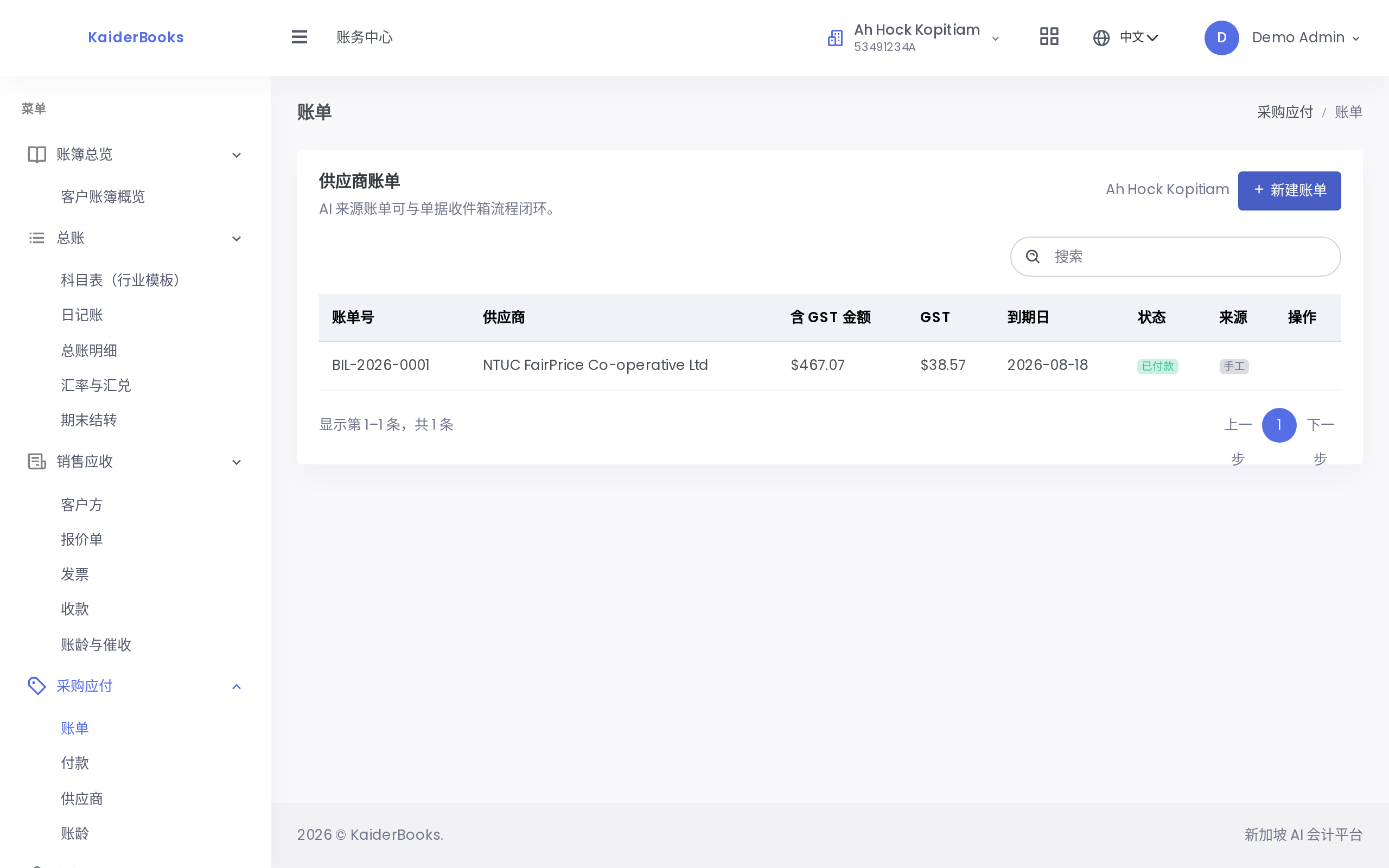
Task: Click the 手工 source badge
Action: pyautogui.click(x=1234, y=366)
